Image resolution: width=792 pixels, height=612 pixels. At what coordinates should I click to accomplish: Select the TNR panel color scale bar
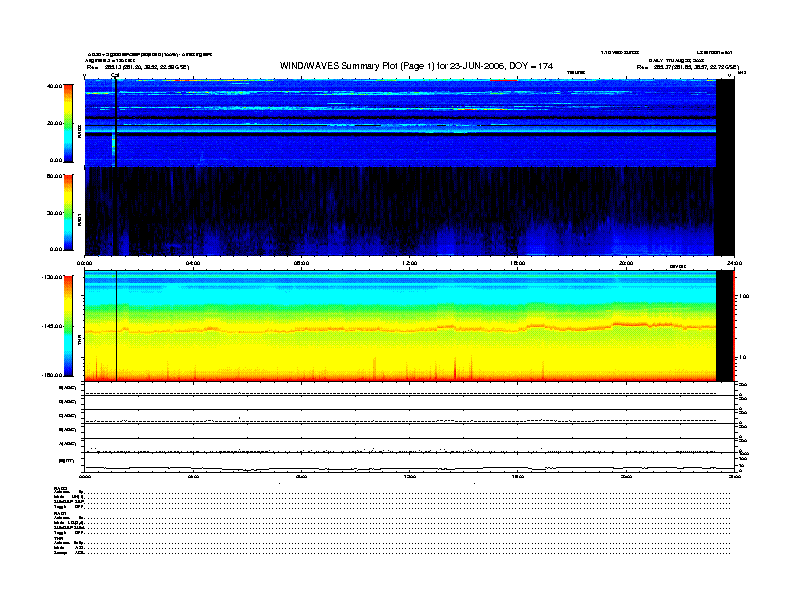pyautogui.click(x=68, y=326)
